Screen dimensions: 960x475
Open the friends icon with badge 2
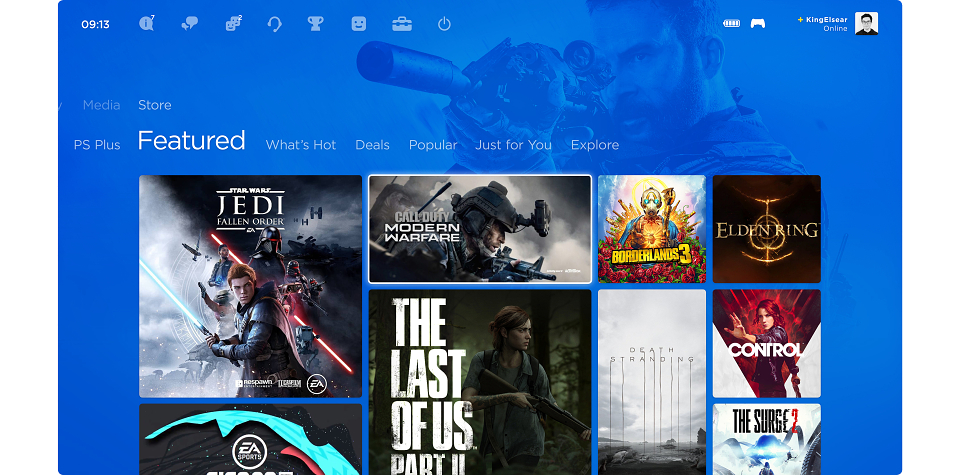(233, 24)
